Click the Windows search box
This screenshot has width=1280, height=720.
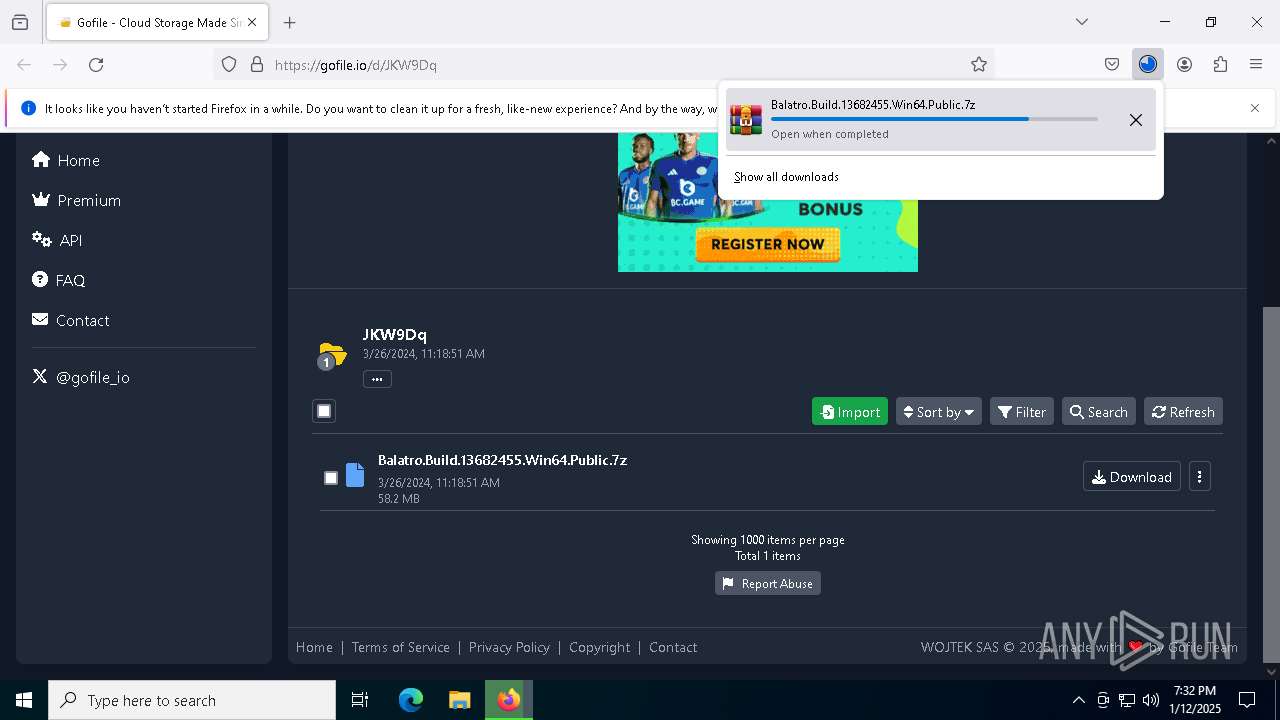click(192, 700)
